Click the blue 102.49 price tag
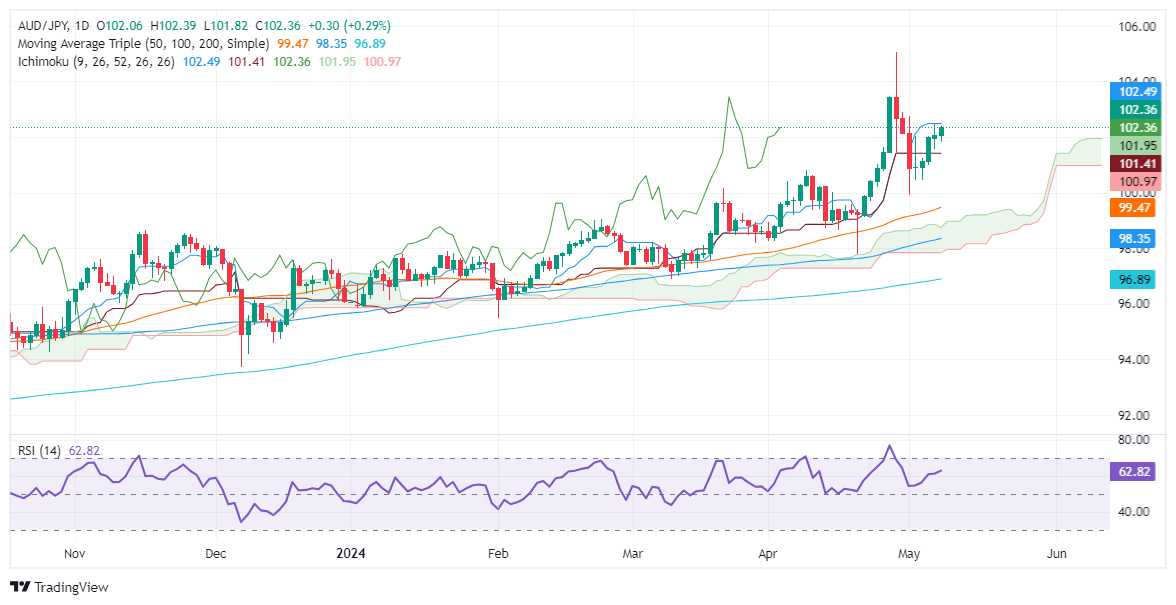This screenshot has height=605, width=1176. pos(1136,92)
